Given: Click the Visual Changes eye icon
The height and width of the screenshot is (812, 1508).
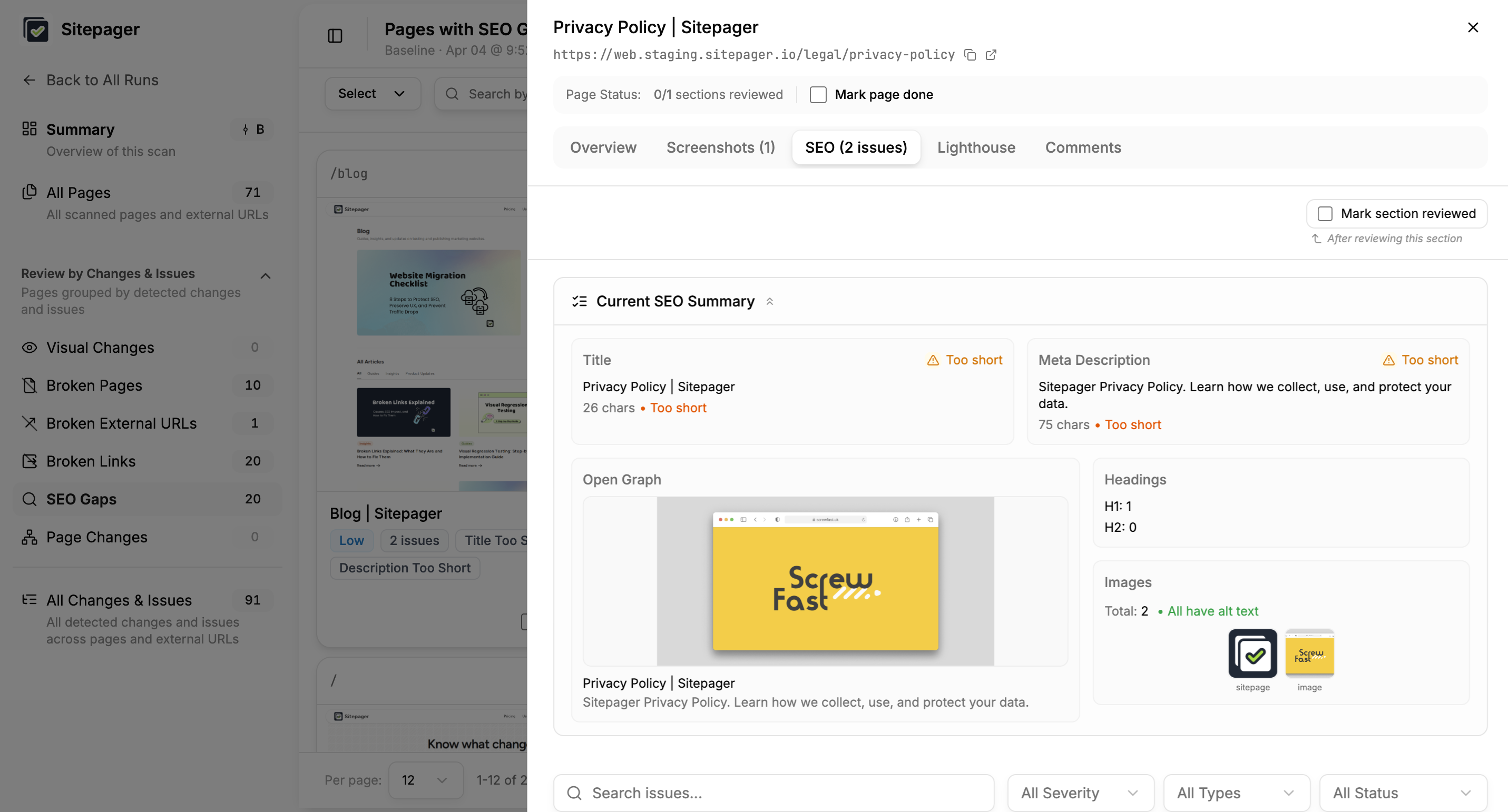Looking at the screenshot, I should pos(30,347).
